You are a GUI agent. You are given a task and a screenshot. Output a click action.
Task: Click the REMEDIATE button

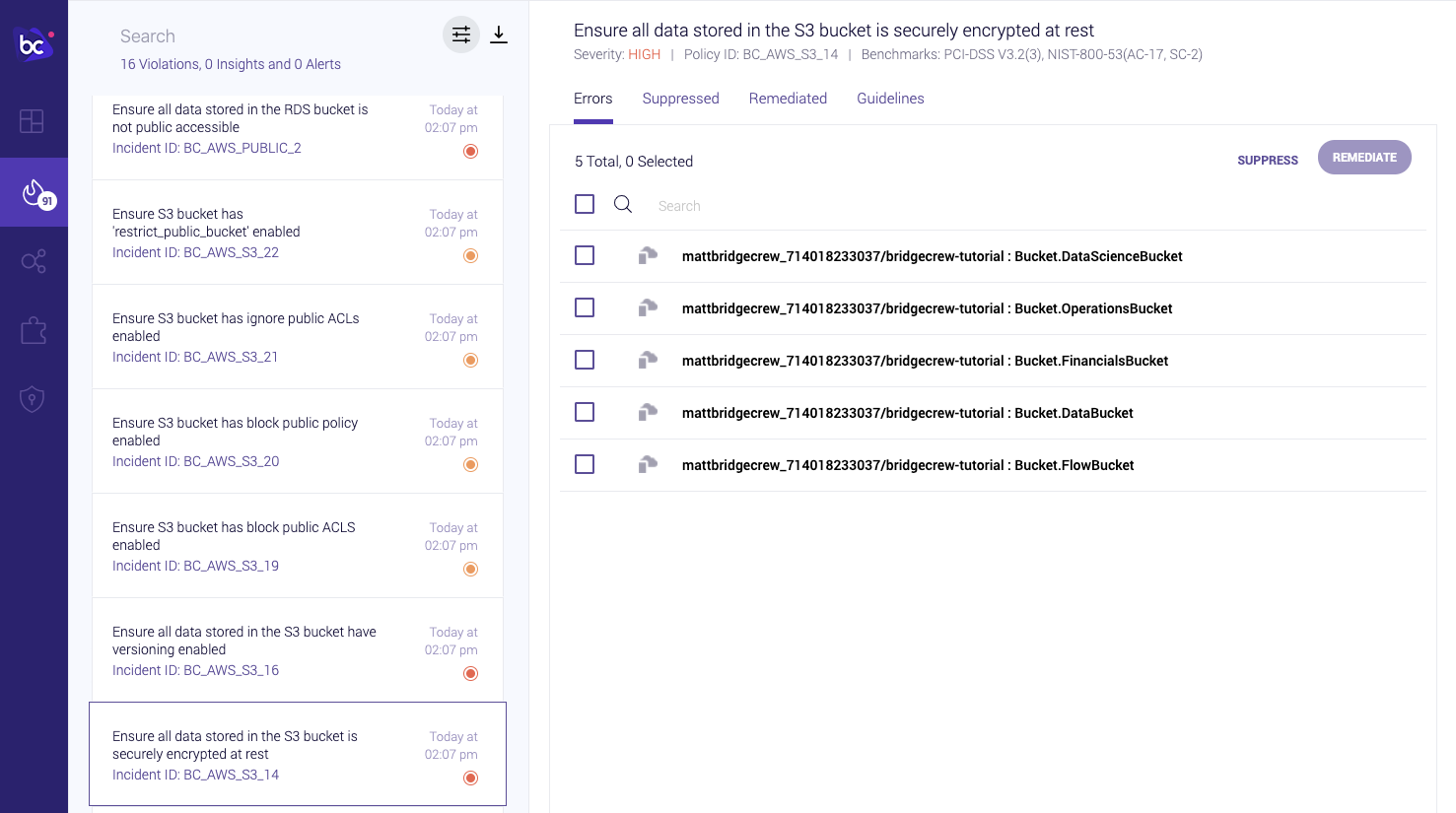click(1364, 158)
